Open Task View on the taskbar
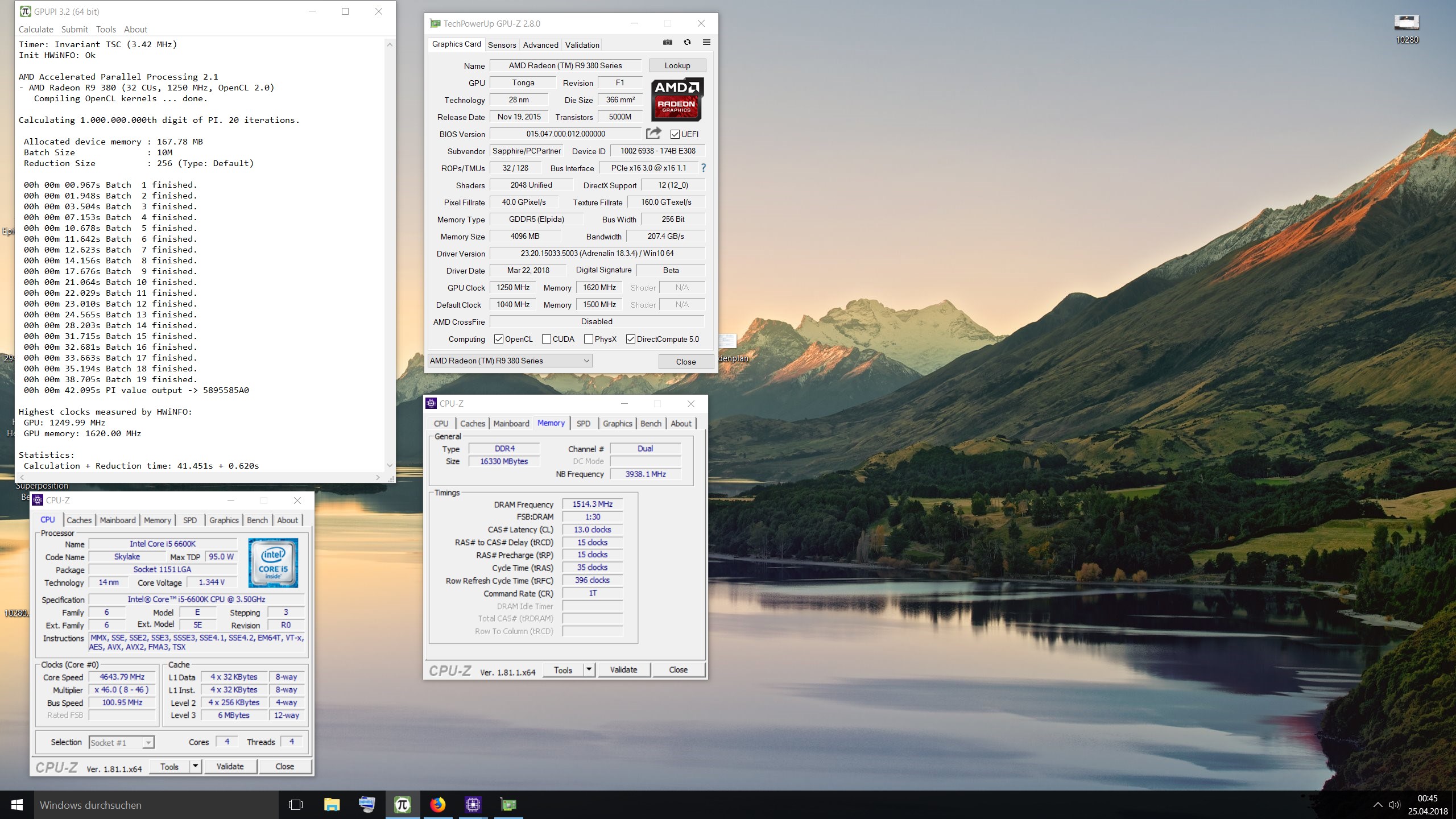 (x=296, y=805)
